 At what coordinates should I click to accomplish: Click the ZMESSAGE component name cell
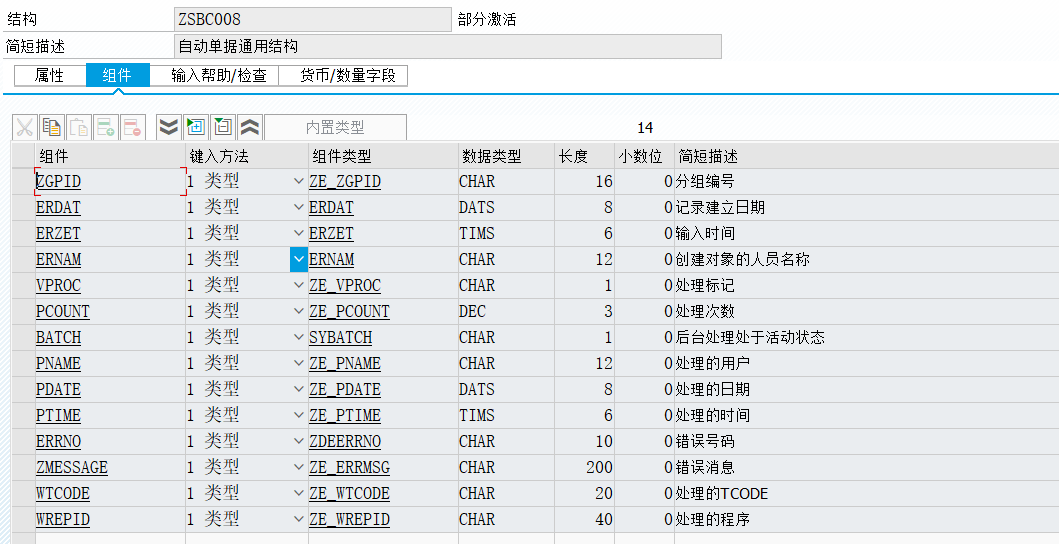[110, 468]
